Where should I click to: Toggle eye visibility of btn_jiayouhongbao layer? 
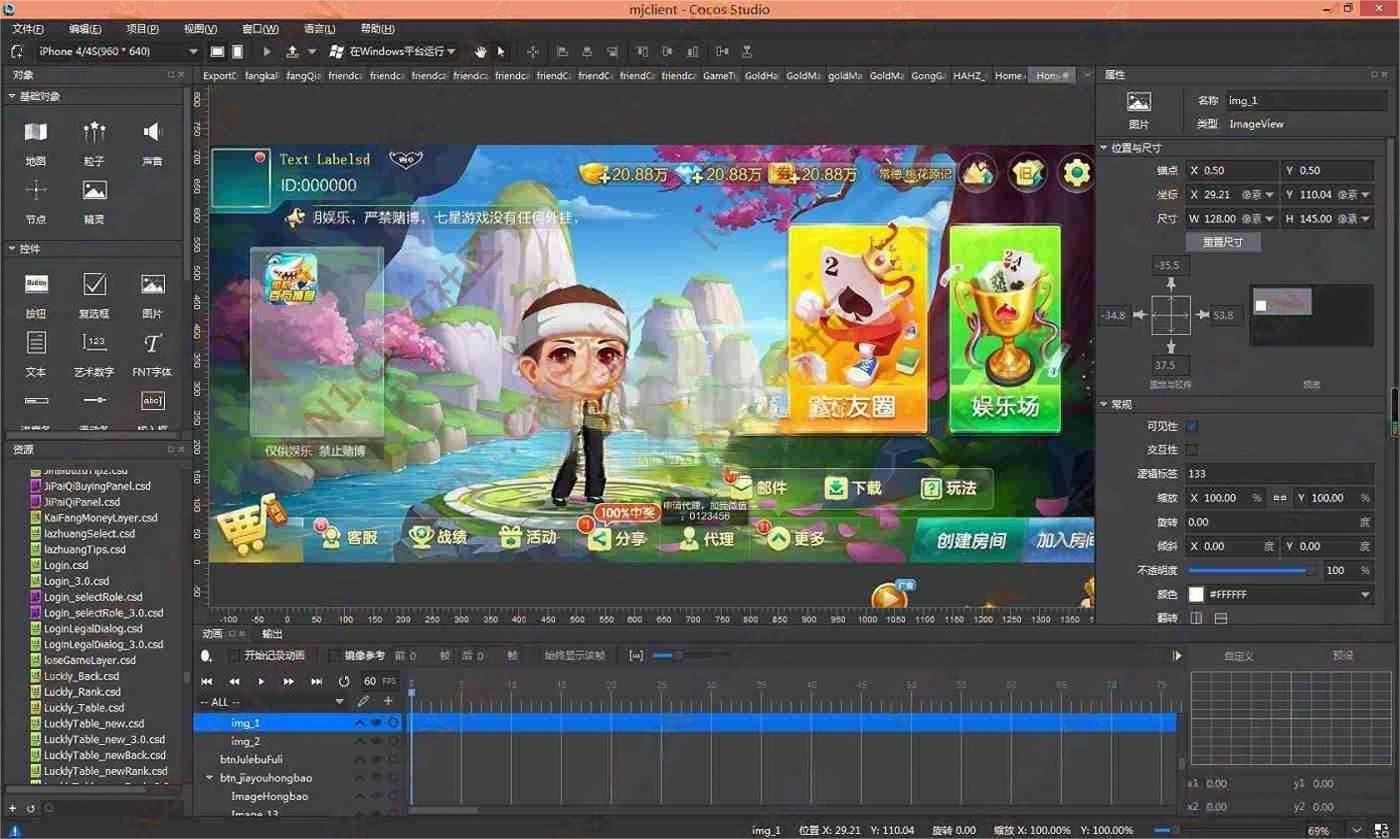pos(377,778)
